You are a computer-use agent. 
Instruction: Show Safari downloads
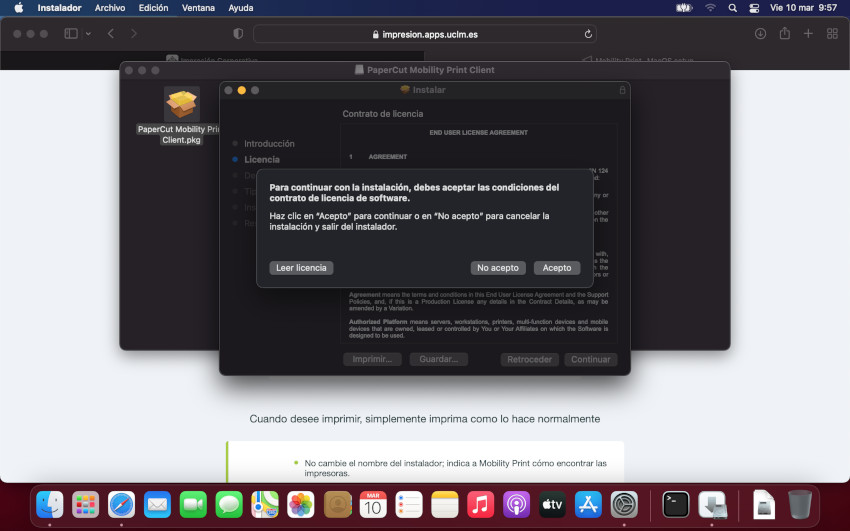pyautogui.click(x=760, y=34)
